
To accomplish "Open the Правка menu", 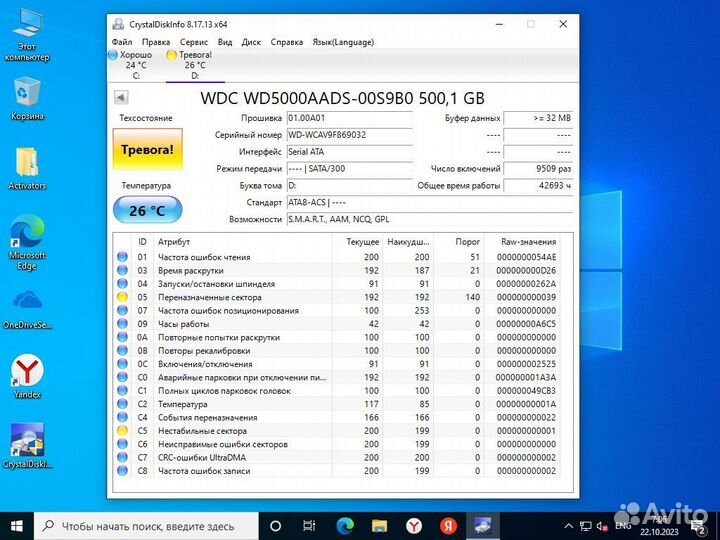I will coord(156,42).
